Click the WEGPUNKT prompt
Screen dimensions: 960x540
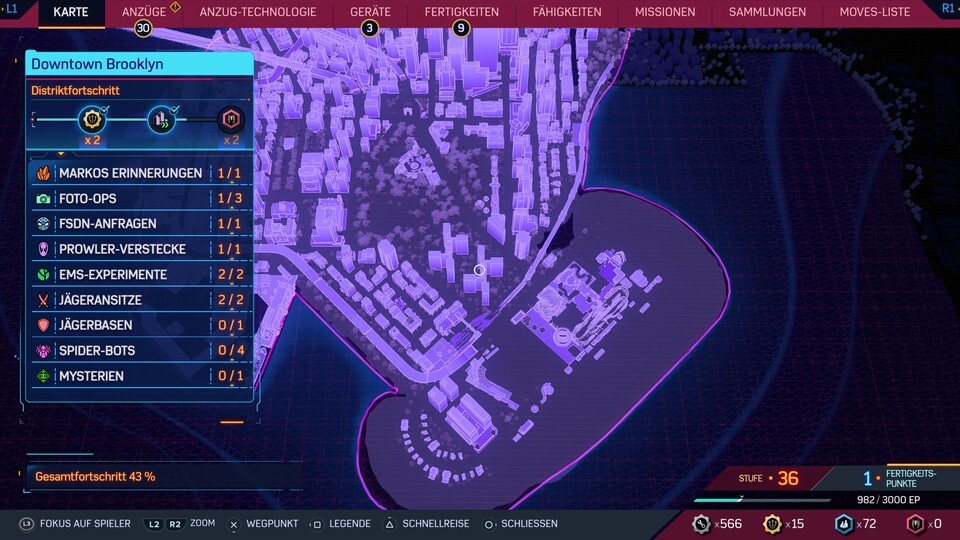(x=263, y=524)
